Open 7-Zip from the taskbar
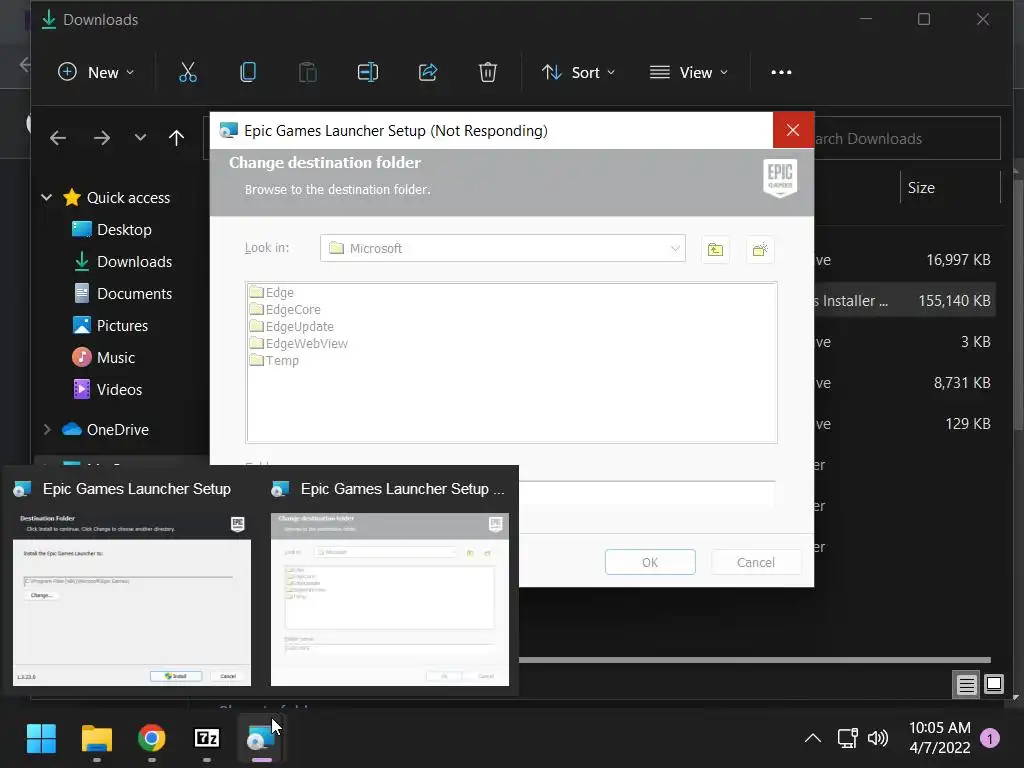This screenshot has height=768, width=1024. [x=207, y=739]
